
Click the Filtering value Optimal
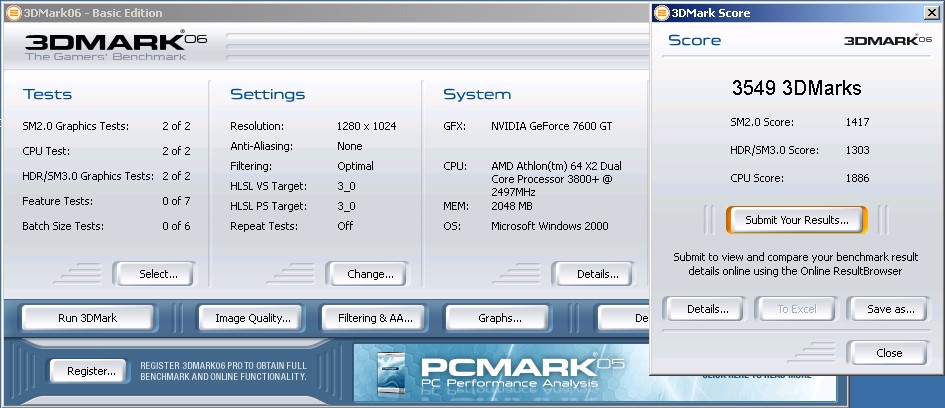point(356,166)
